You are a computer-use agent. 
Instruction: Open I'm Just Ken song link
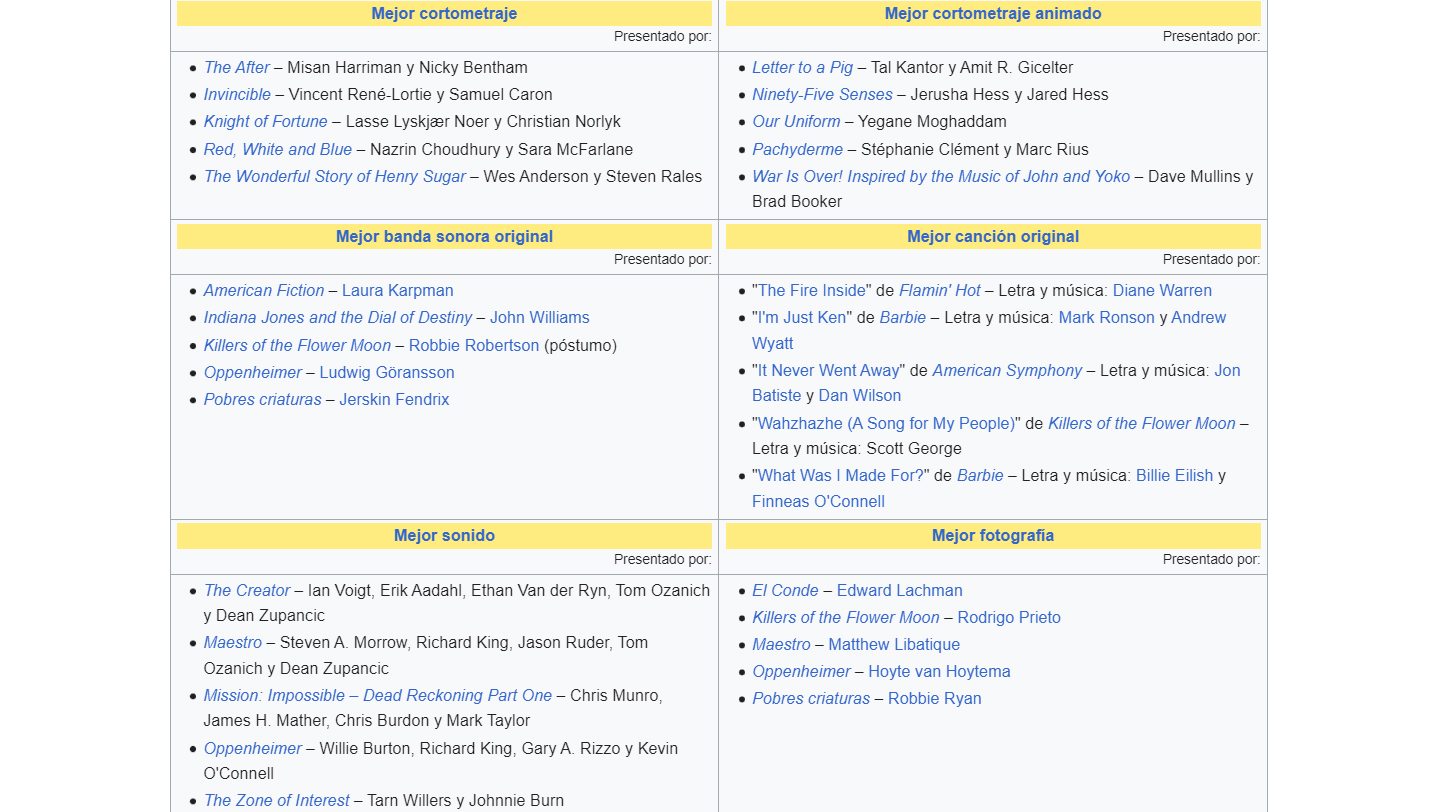coord(802,318)
